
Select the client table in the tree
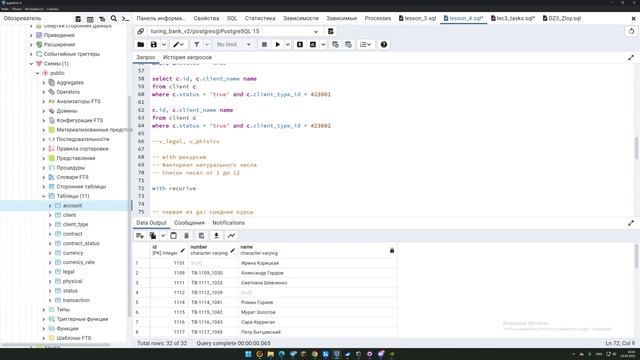(69, 215)
